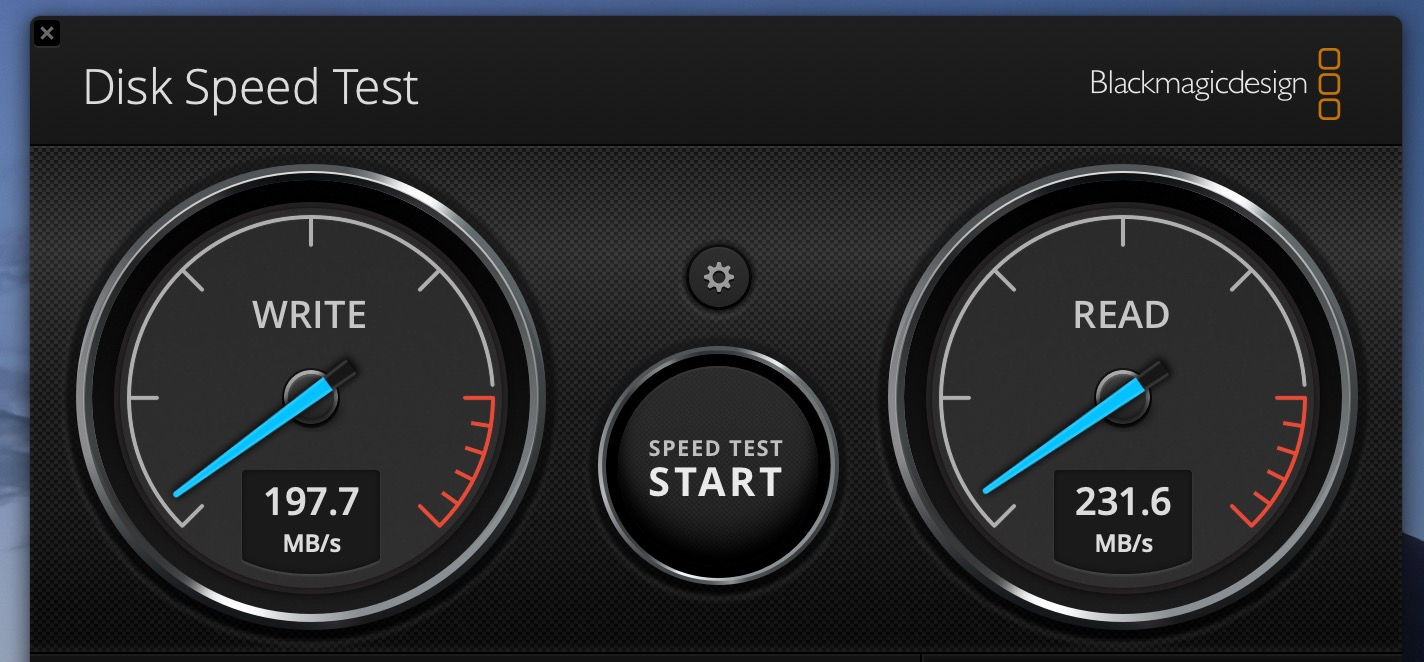
Task: Click MB/s unit under read speed
Action: pos(1123,543)
